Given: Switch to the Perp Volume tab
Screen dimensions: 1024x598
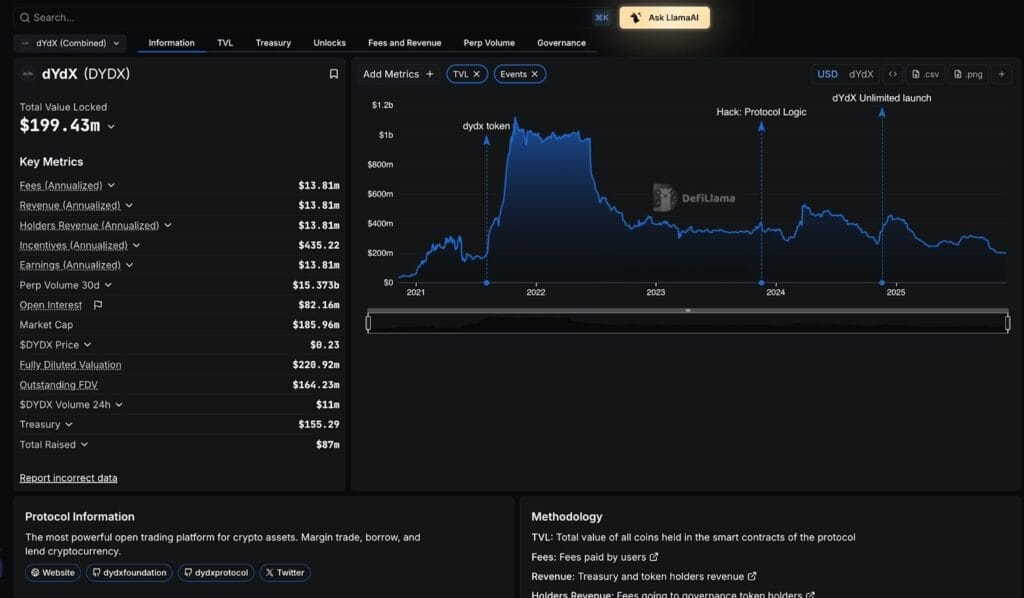Looking at the screenshot, I should 489,43.
